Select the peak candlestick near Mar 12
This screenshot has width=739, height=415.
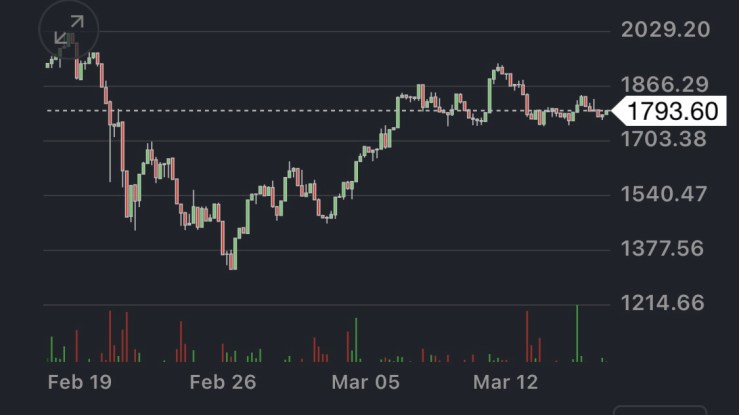click(x=498, y=70)
